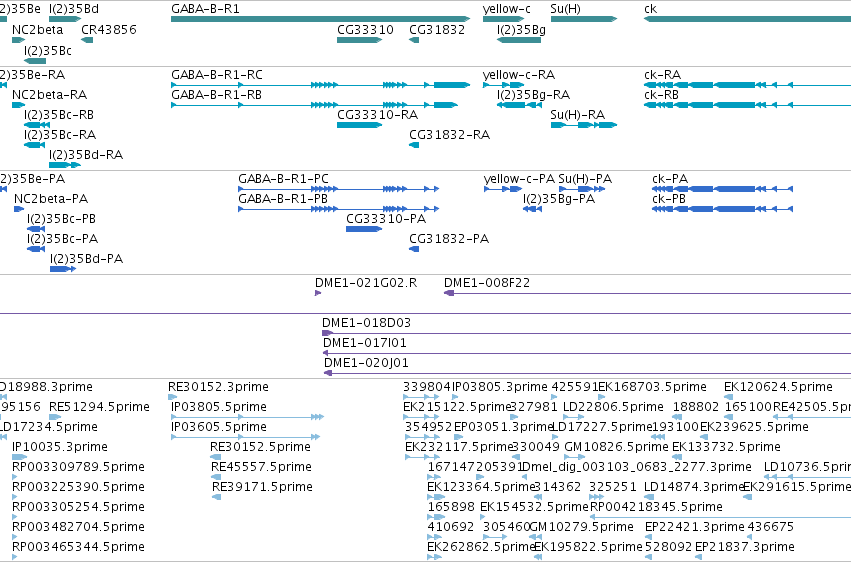Click EST IP03605.5prime label

click(x=219, y=427)
